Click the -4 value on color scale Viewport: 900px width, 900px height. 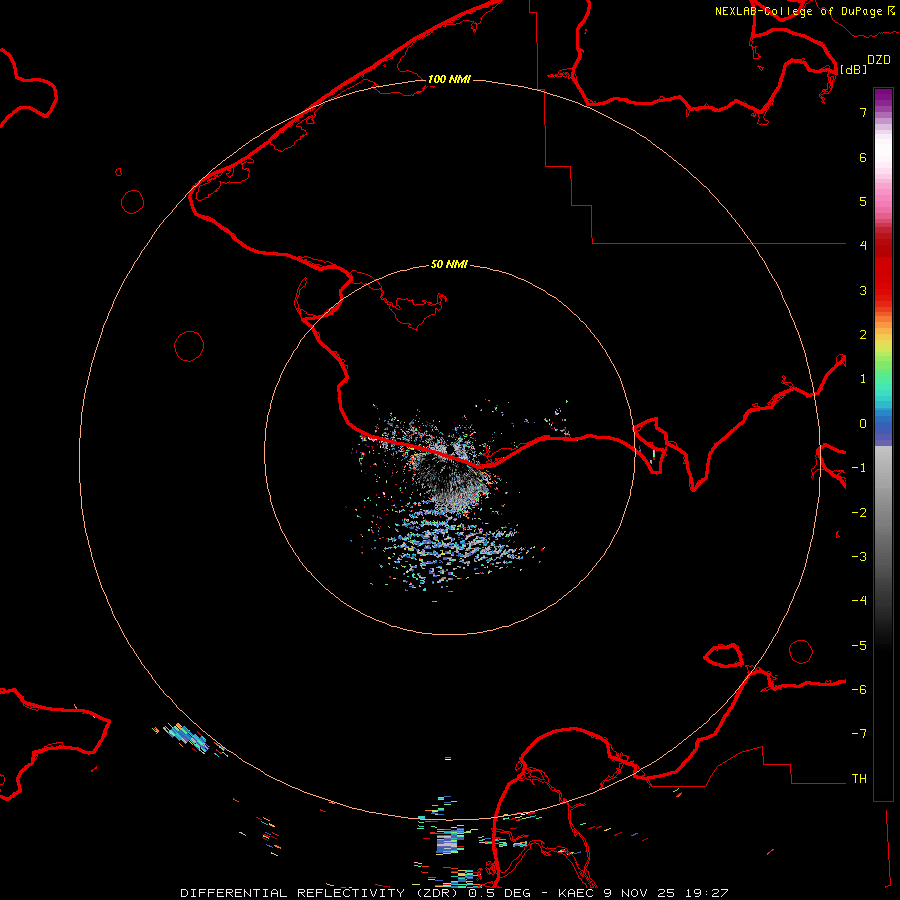[x=859, y=601]
